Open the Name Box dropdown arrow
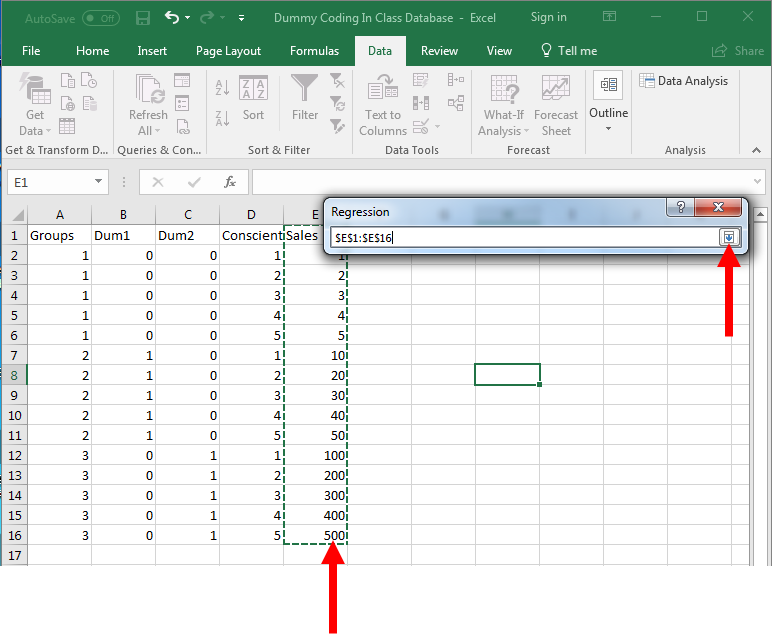 click(x=98, y=182)
